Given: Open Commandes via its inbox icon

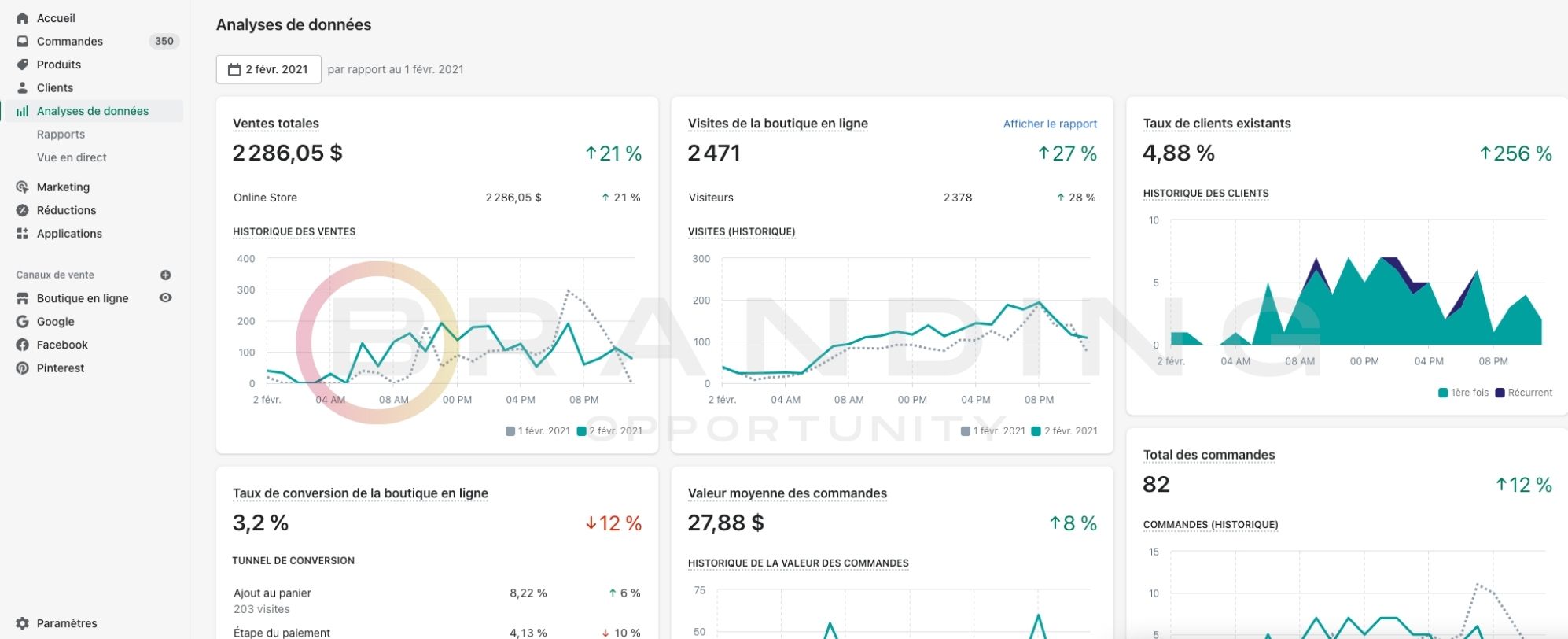Looking at the screenshot, I should [x=22, y=41].
